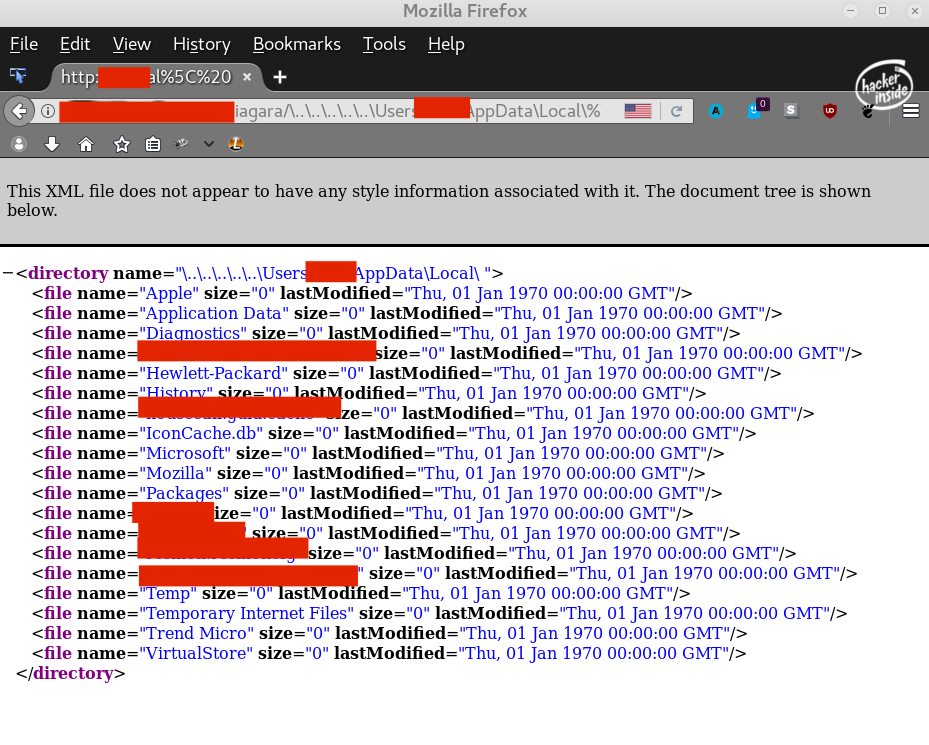
Task: Click the "Temporary Internet Files" file name
Action: [246, 613]
